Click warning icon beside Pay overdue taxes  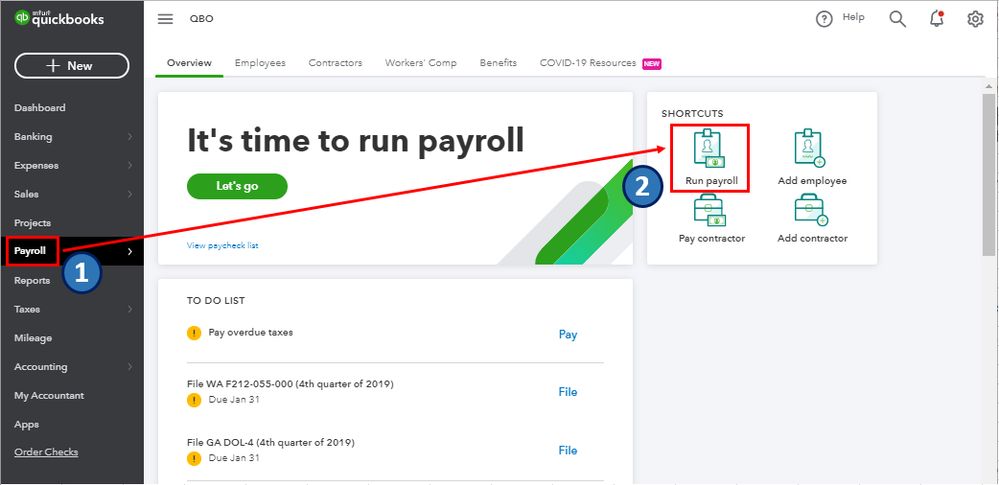tap(194, 333)
